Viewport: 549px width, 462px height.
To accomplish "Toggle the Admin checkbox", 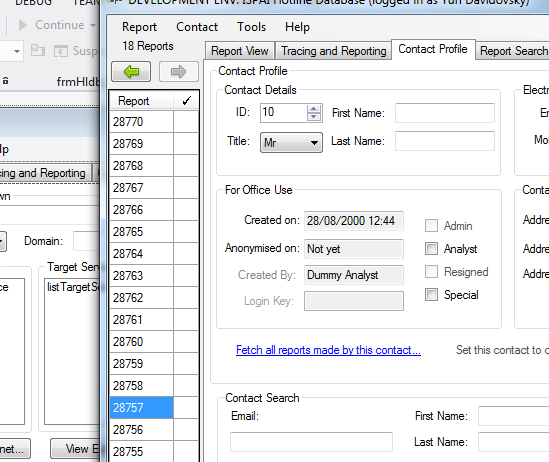I will pos(431,226).
